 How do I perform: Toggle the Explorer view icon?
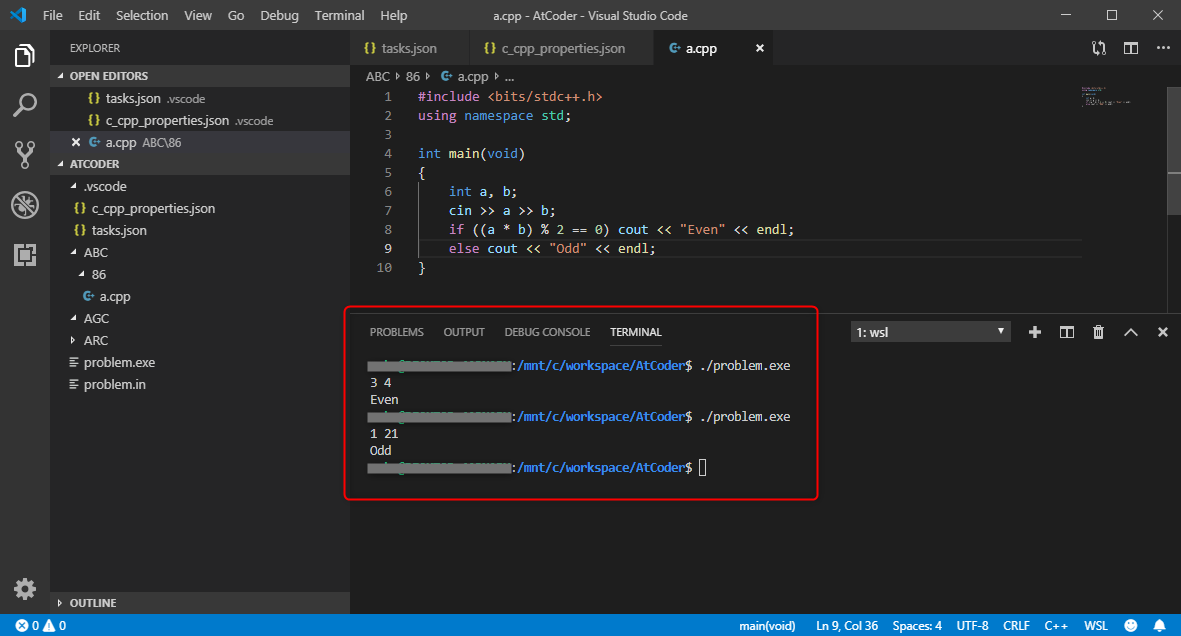[25, 56]
